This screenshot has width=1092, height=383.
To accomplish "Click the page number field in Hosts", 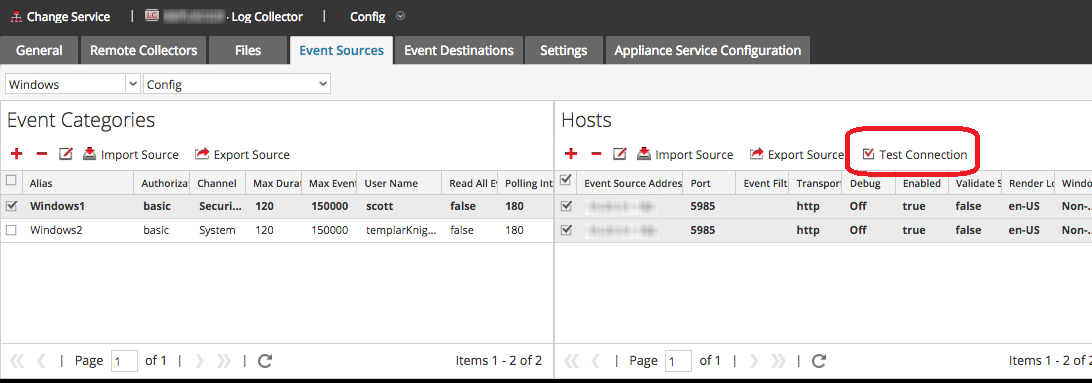I will point(678,361).
